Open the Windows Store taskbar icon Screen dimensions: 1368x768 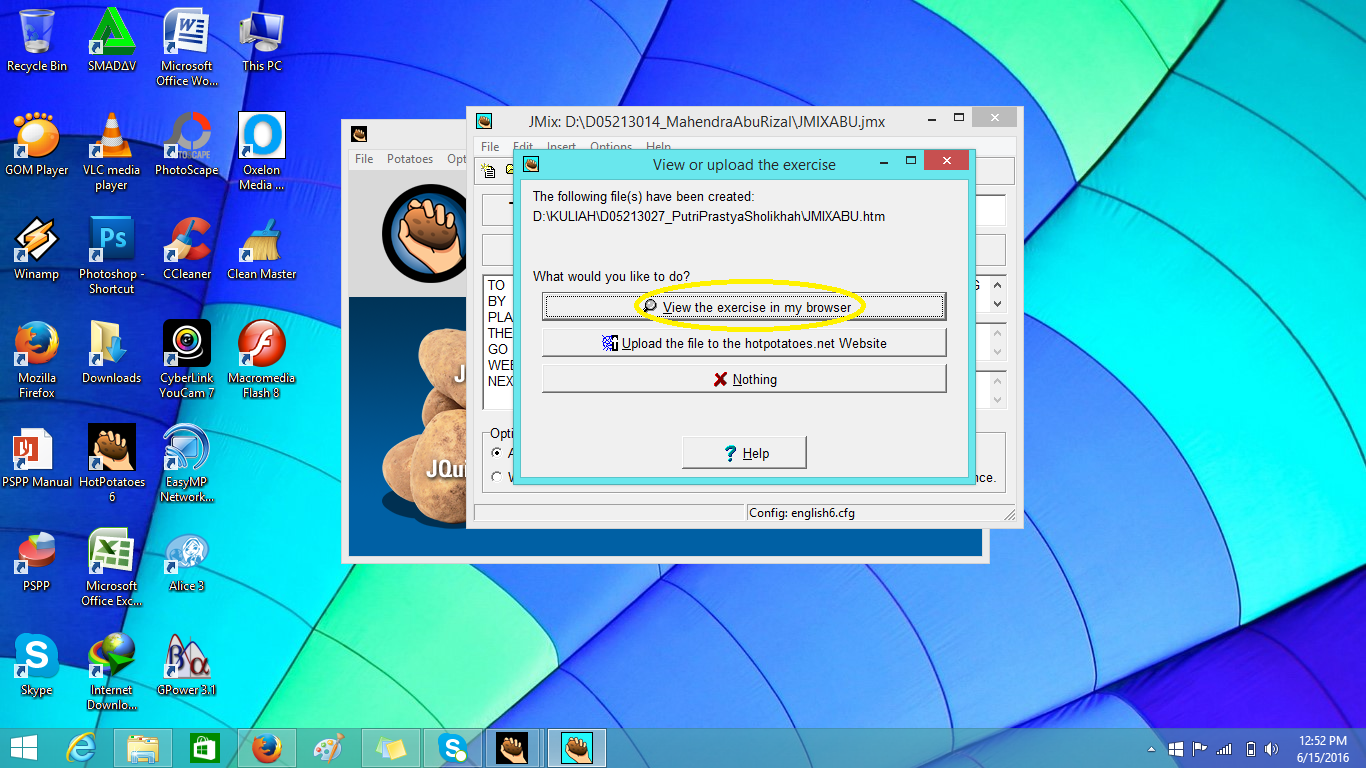coord(204,748)
